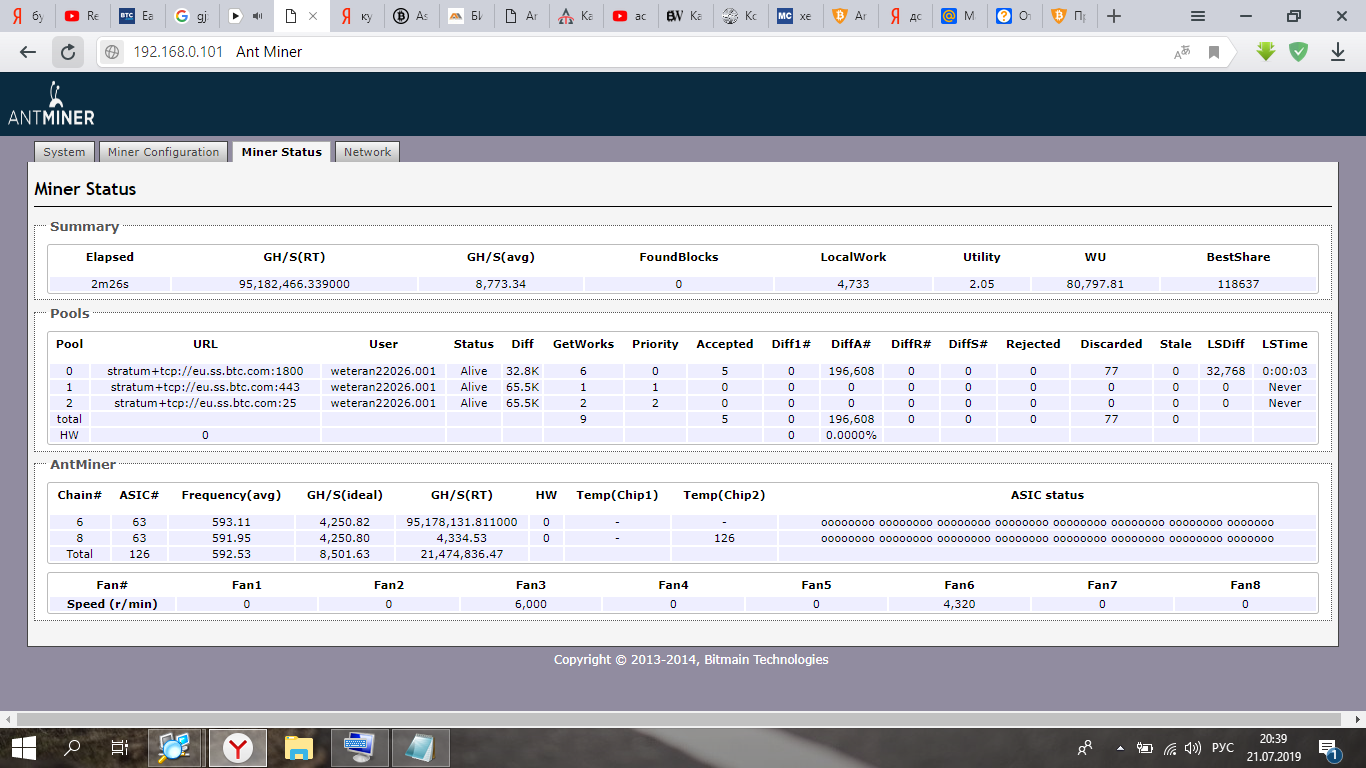This screenshot has width=1366, height=768.
Task: Click the Wi-Fi network tray icon
Action: coord(1169,748)
